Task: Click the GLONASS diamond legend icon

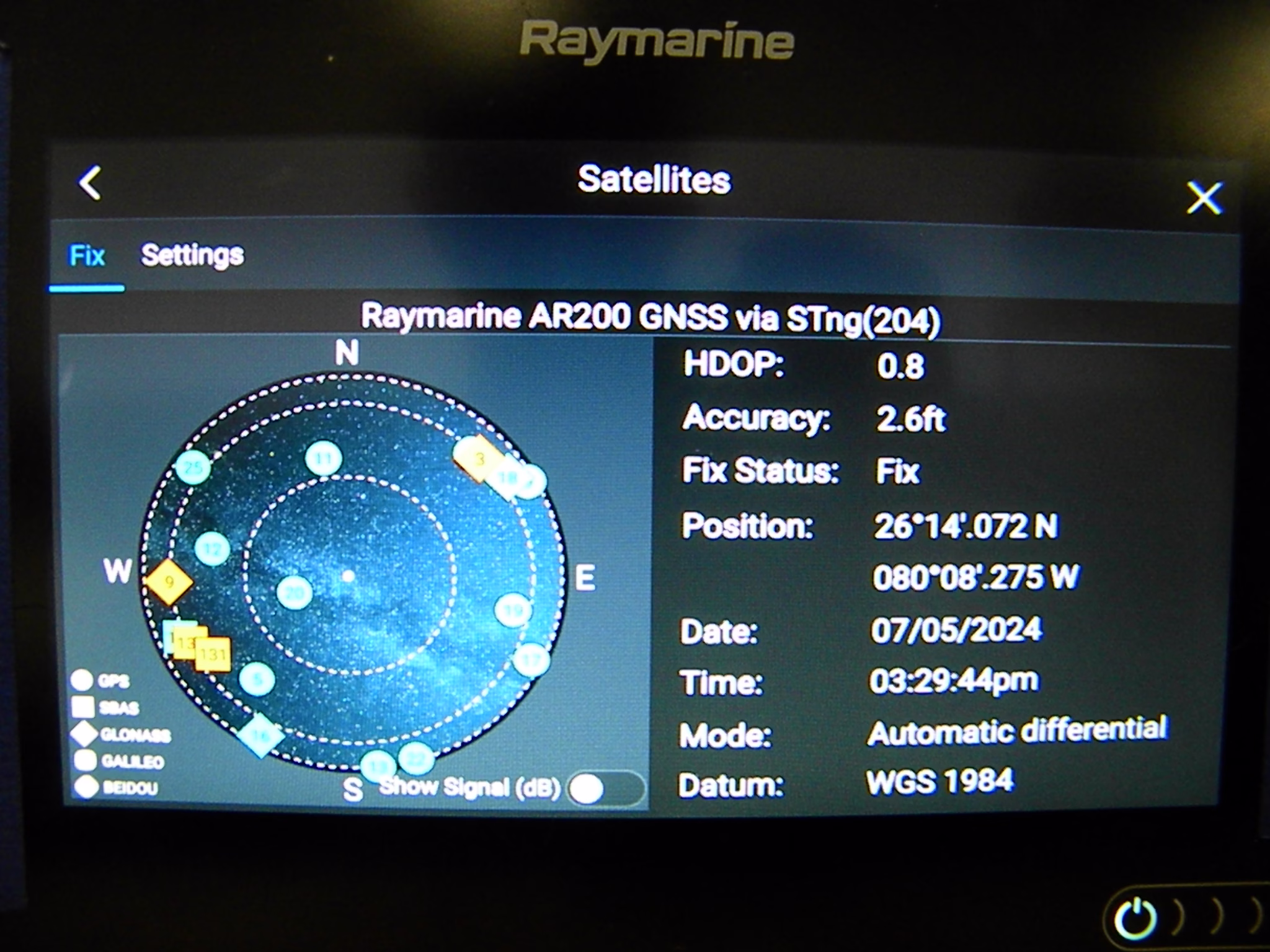Action: coord(84,733)
